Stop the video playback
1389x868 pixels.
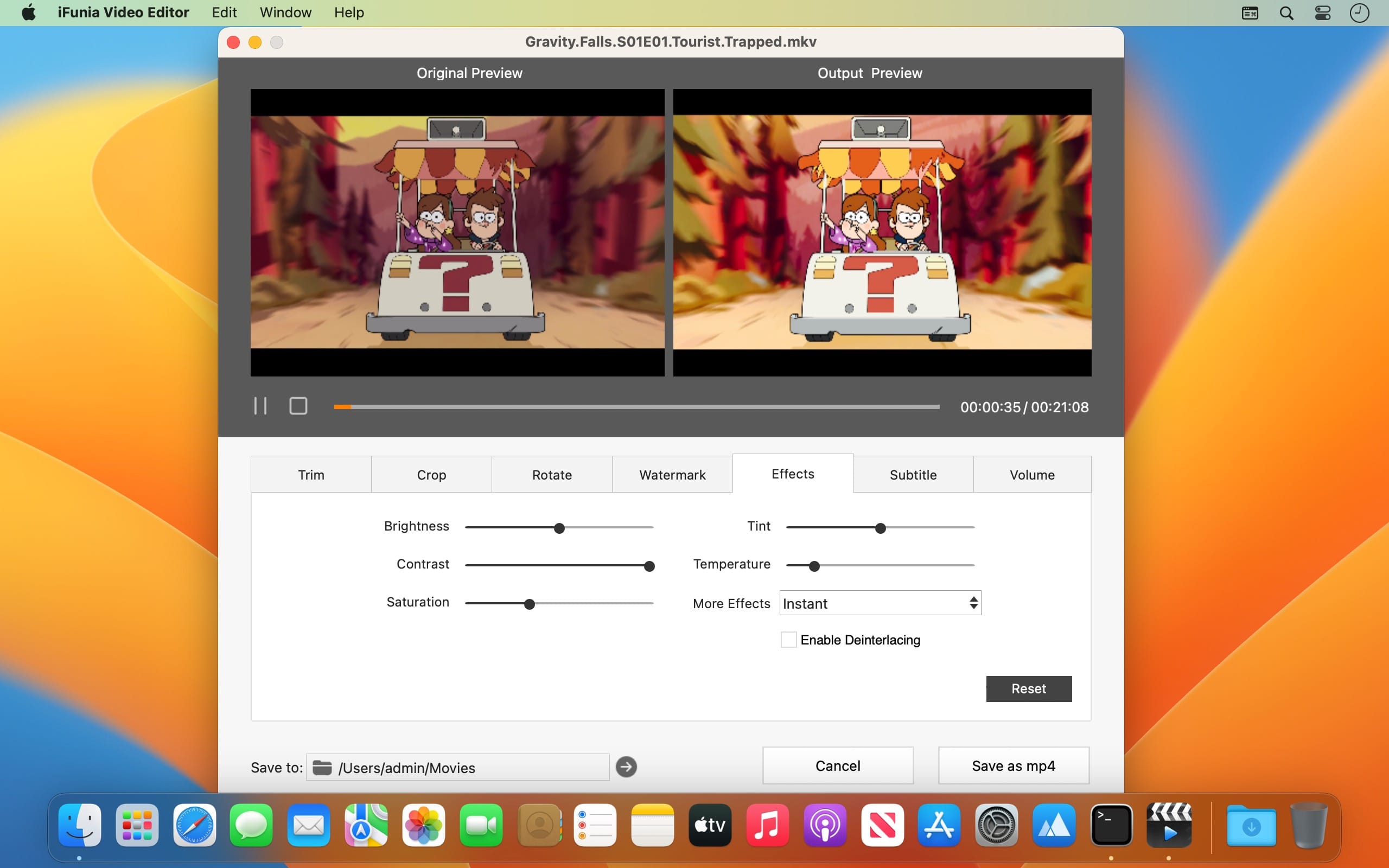[x=298, y=406]
